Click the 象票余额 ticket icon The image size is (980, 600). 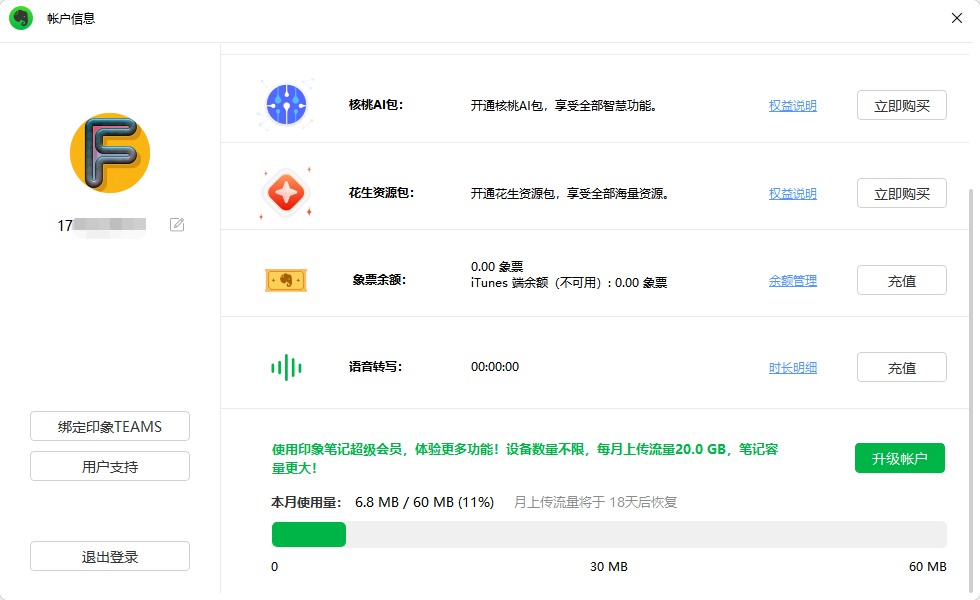pyautogui.click(x=286, y=281)
